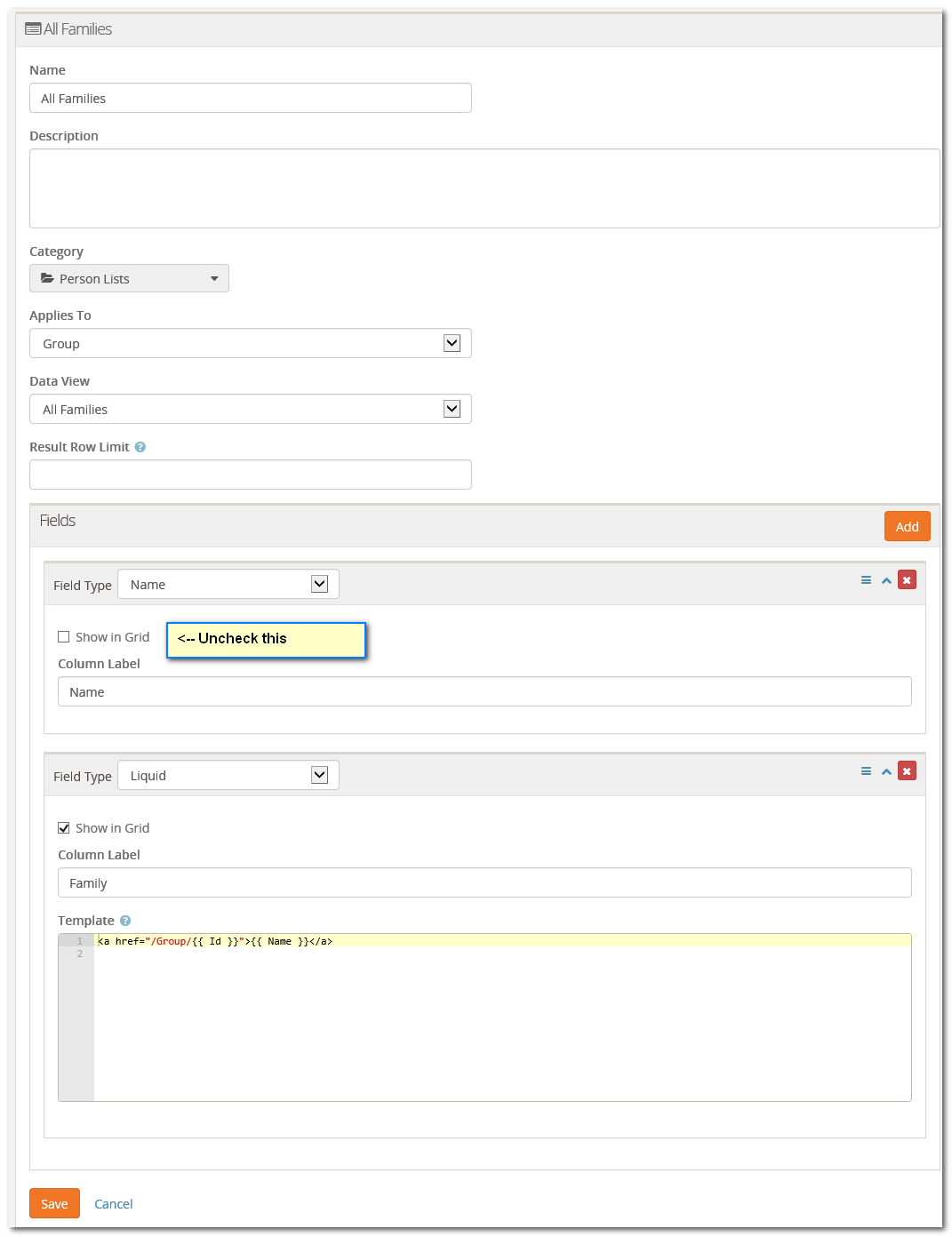
Task: Open the Category Person Lists dropdown
Action: click(129, 278)
